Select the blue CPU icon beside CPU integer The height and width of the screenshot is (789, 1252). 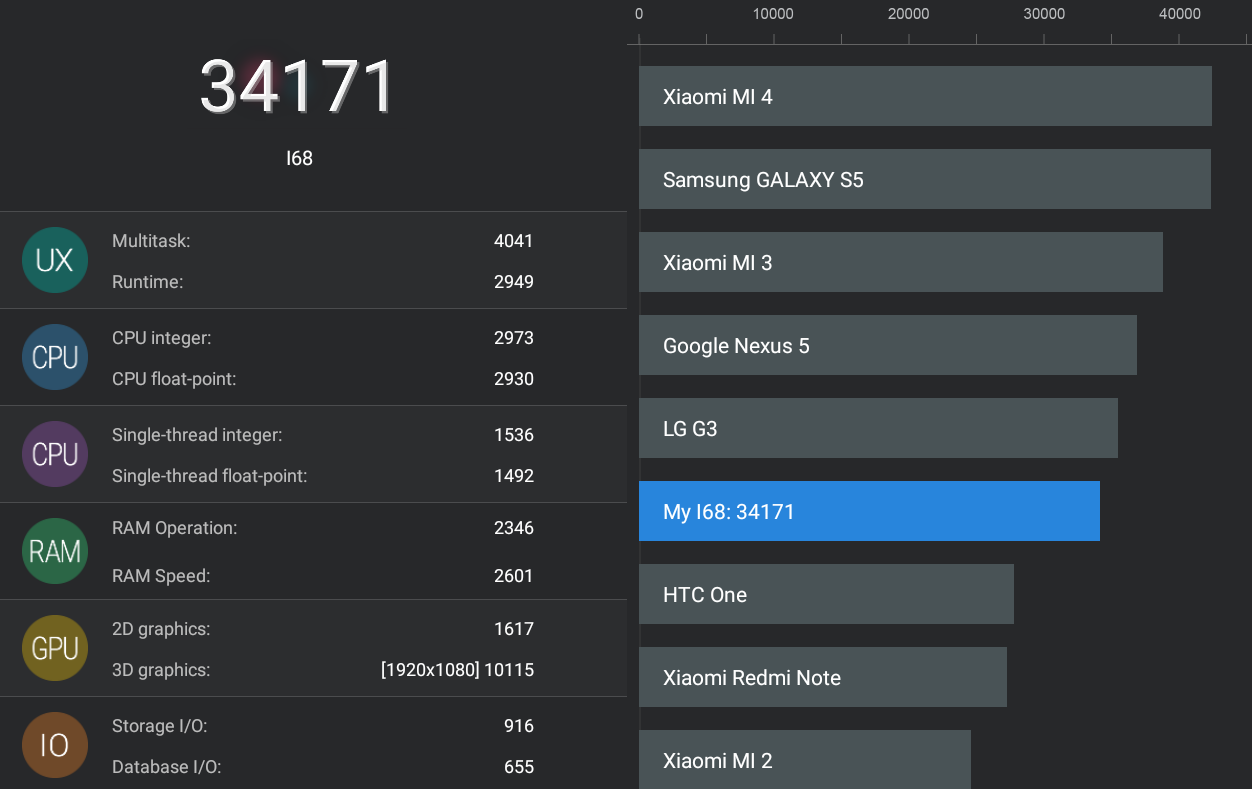pyautogui.click(x=54, y=357)
